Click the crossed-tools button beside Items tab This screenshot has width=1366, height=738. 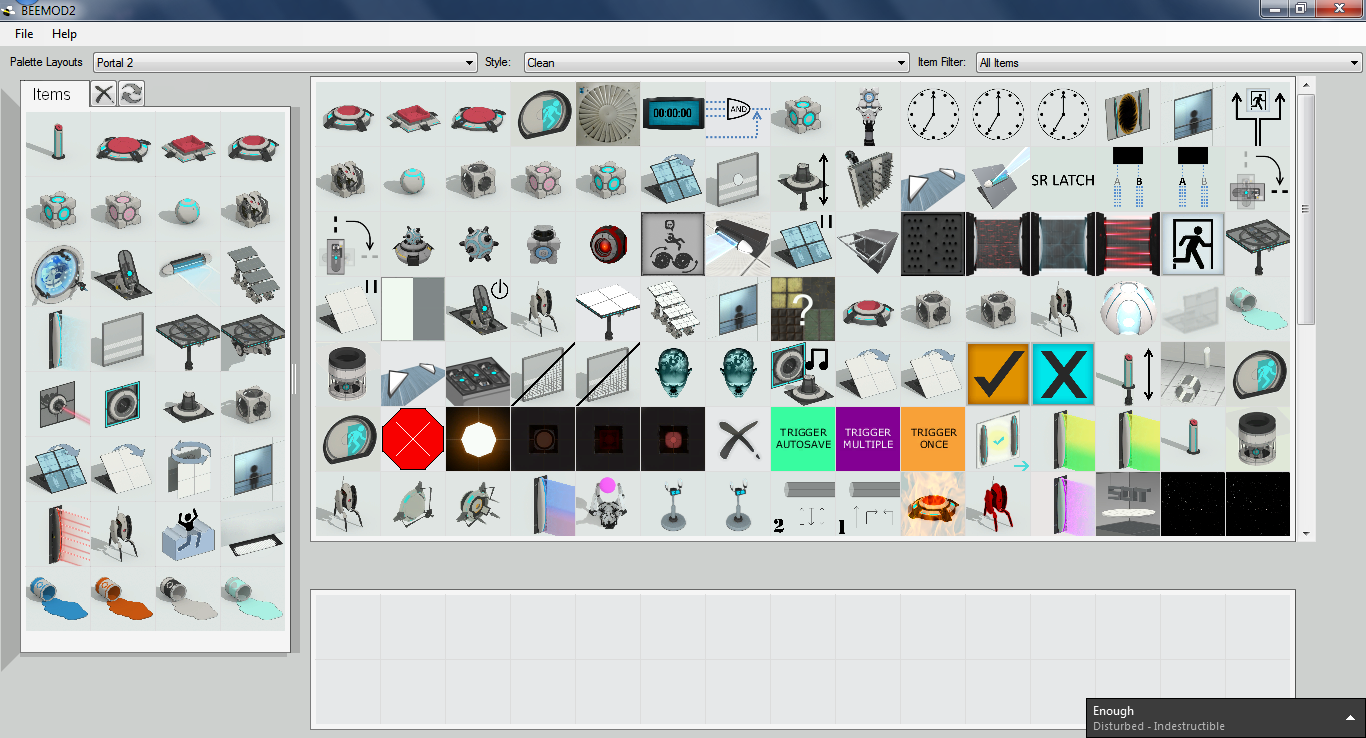coord(104,94)
